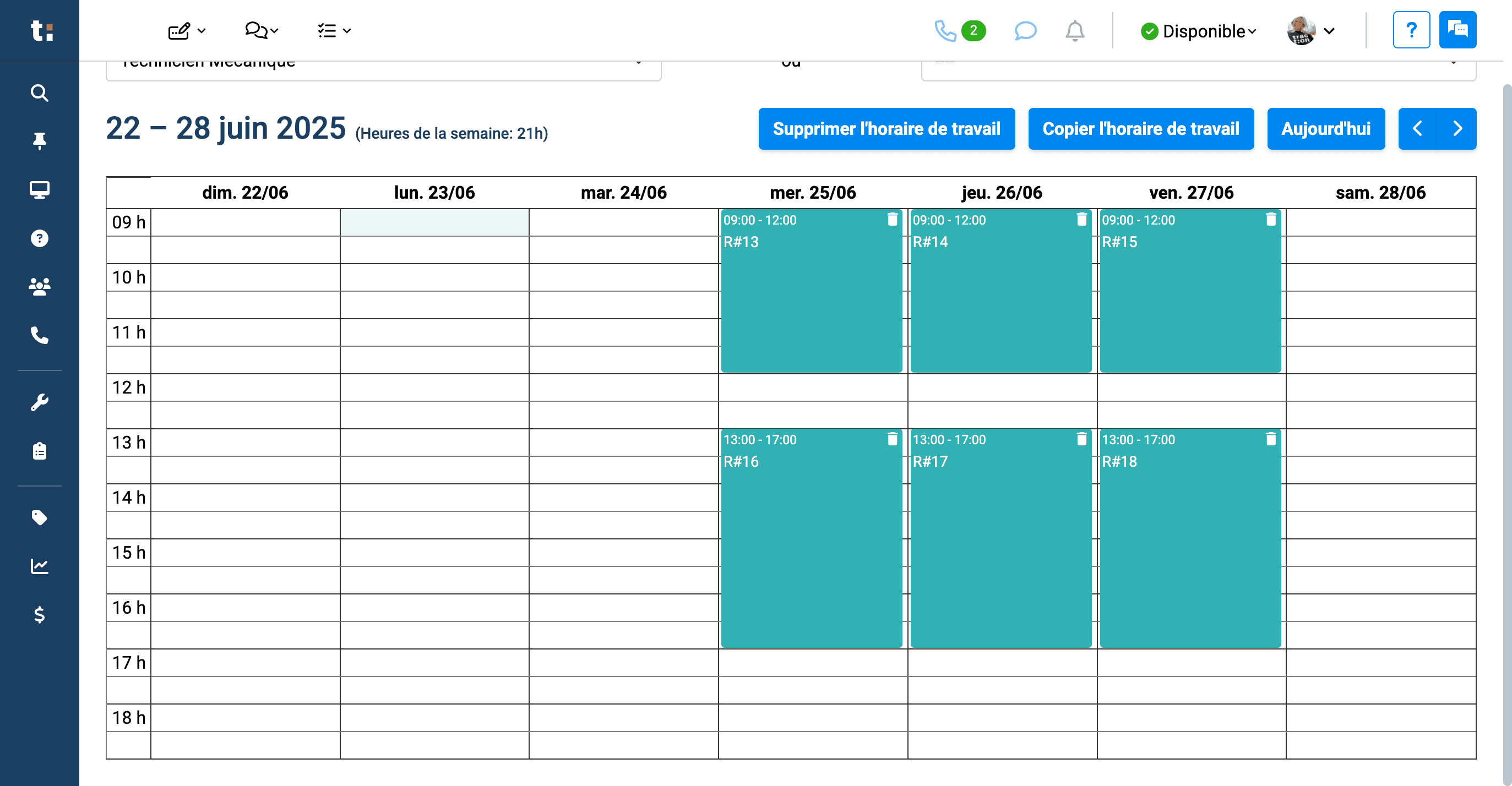Screen dimensions: 1512x786
Task: Click the highlighted 09 h slot on lun. 23/06
Action: pyautogui.click(x=434, y=222)
